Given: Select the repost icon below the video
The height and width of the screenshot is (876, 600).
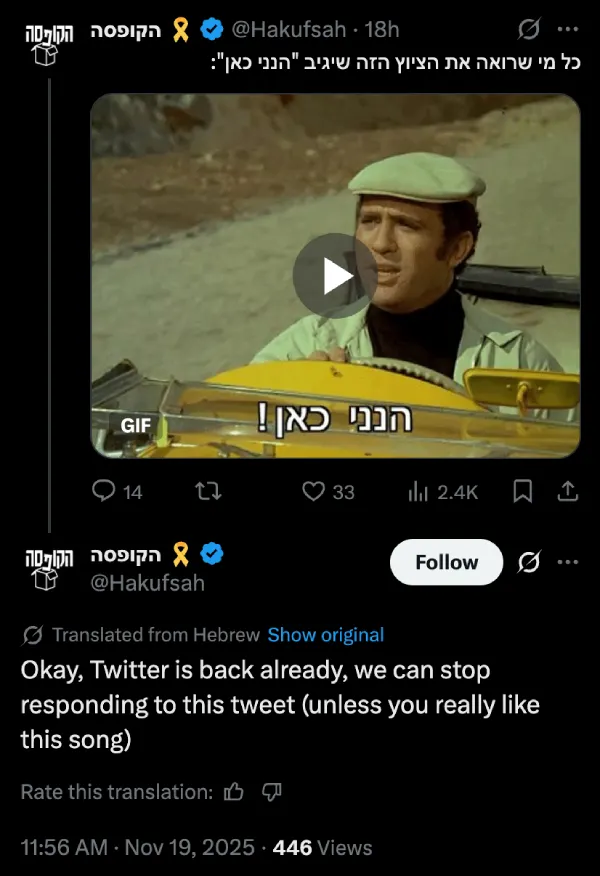Looking at the screenshot, I should pos(210,491).
